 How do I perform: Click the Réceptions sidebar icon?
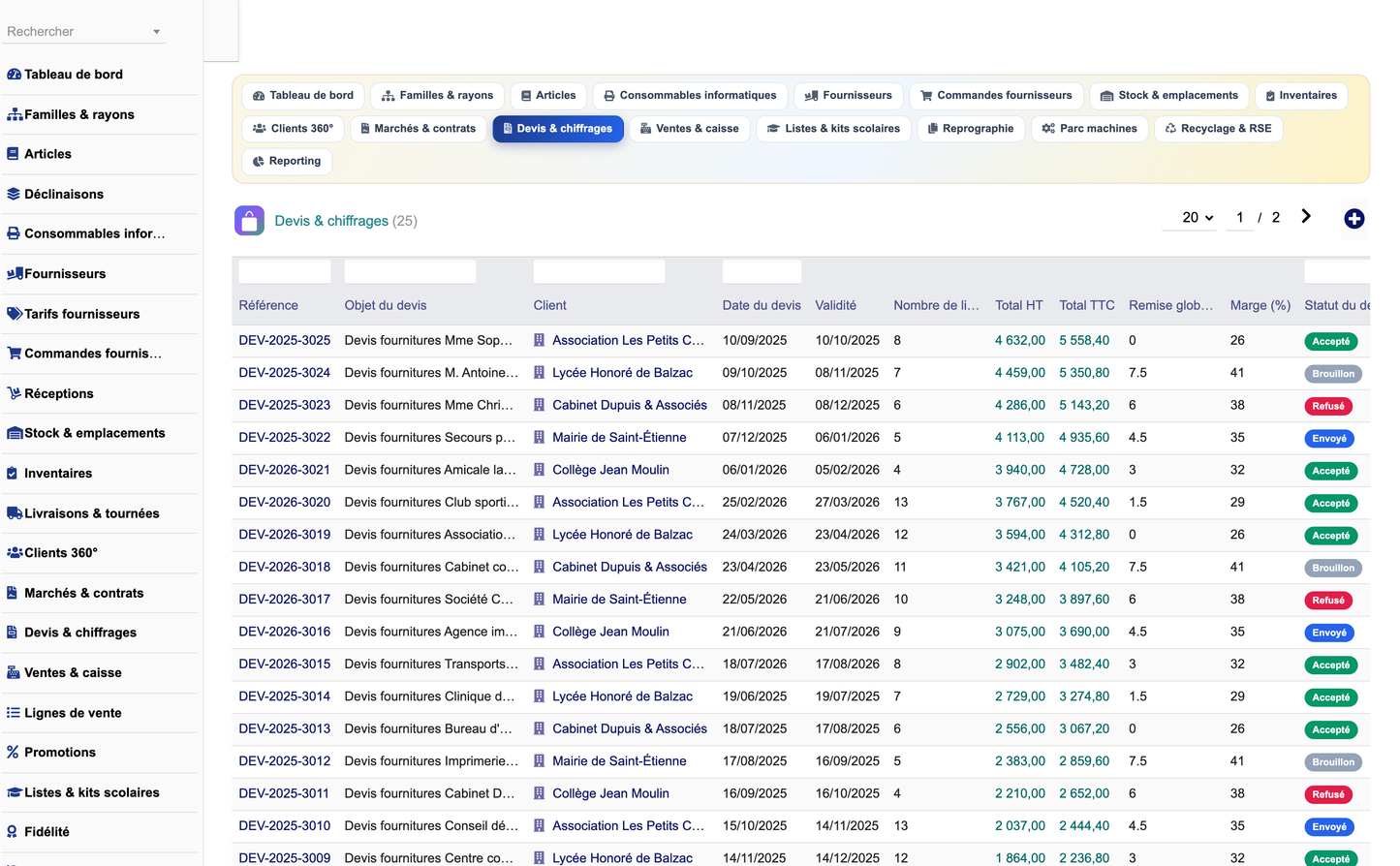[x=15, y=393]
